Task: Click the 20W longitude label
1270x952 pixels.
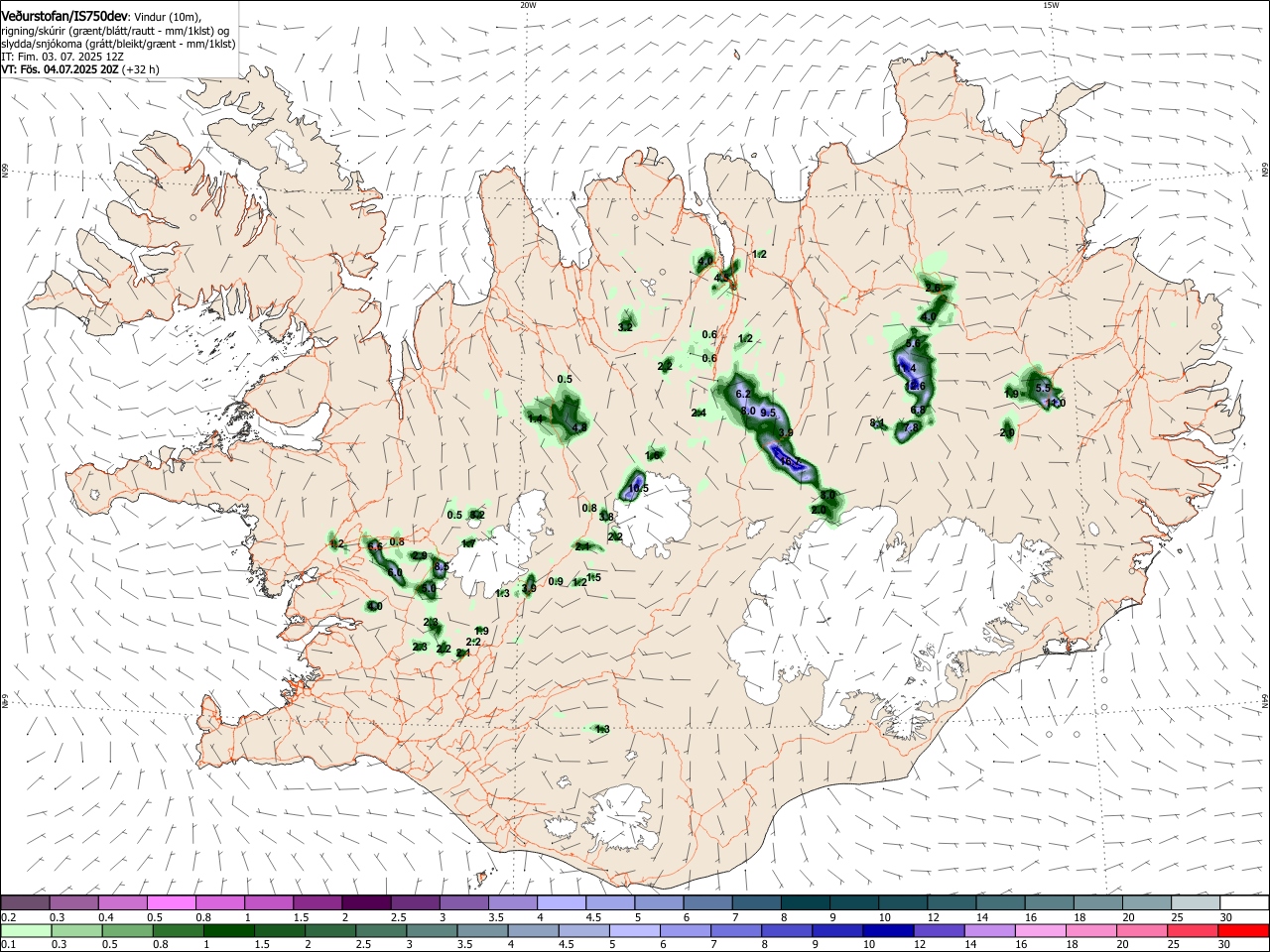Action: pos(528,5)
